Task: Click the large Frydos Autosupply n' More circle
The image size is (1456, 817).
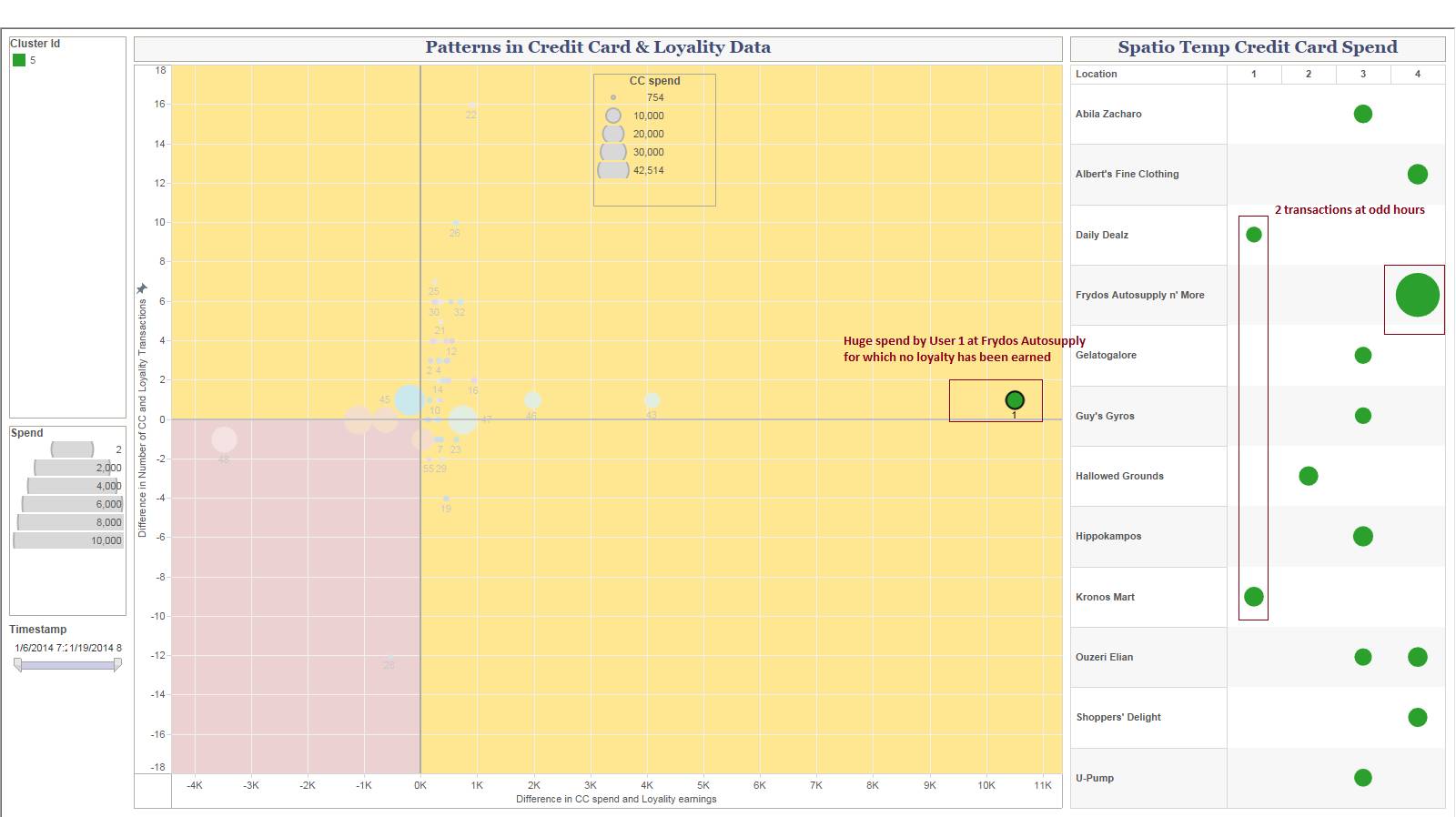Action: tap(1417, 296)
